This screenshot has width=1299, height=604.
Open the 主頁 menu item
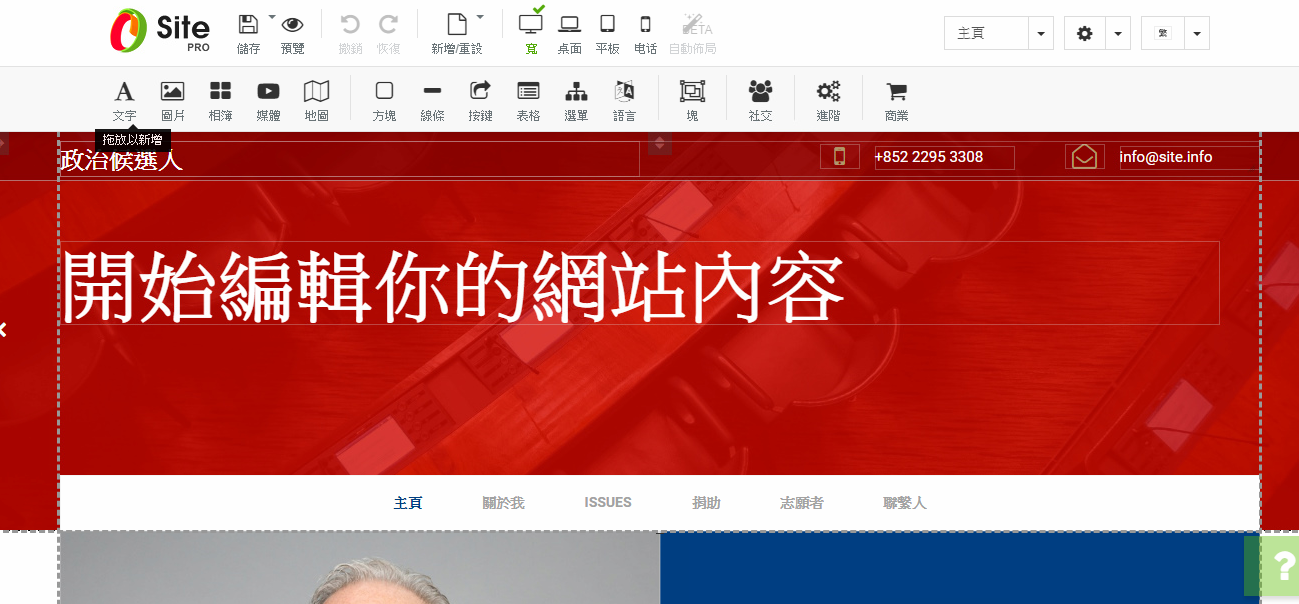click(408, 503)
